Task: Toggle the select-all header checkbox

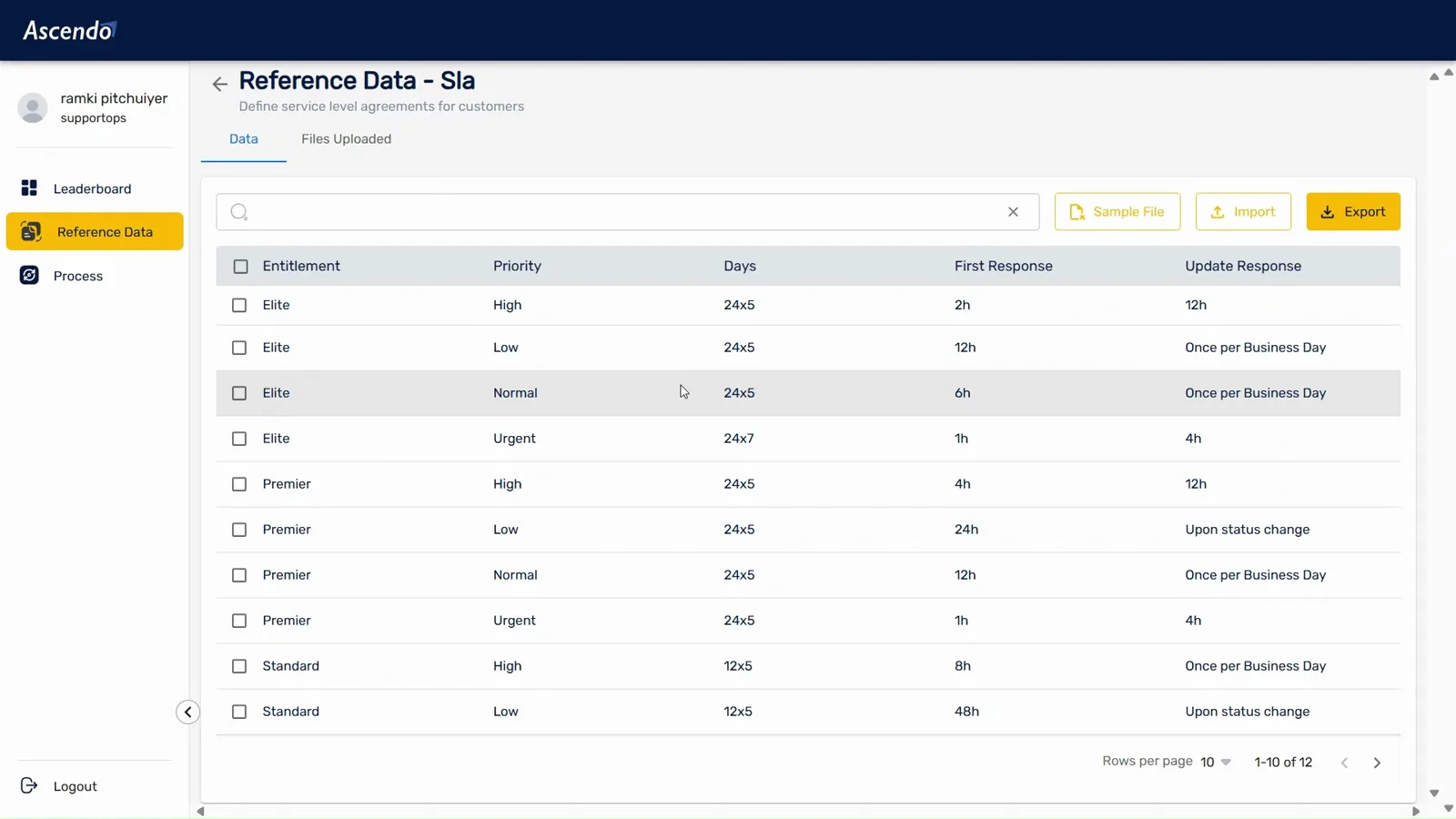Action: click(240, 267)
